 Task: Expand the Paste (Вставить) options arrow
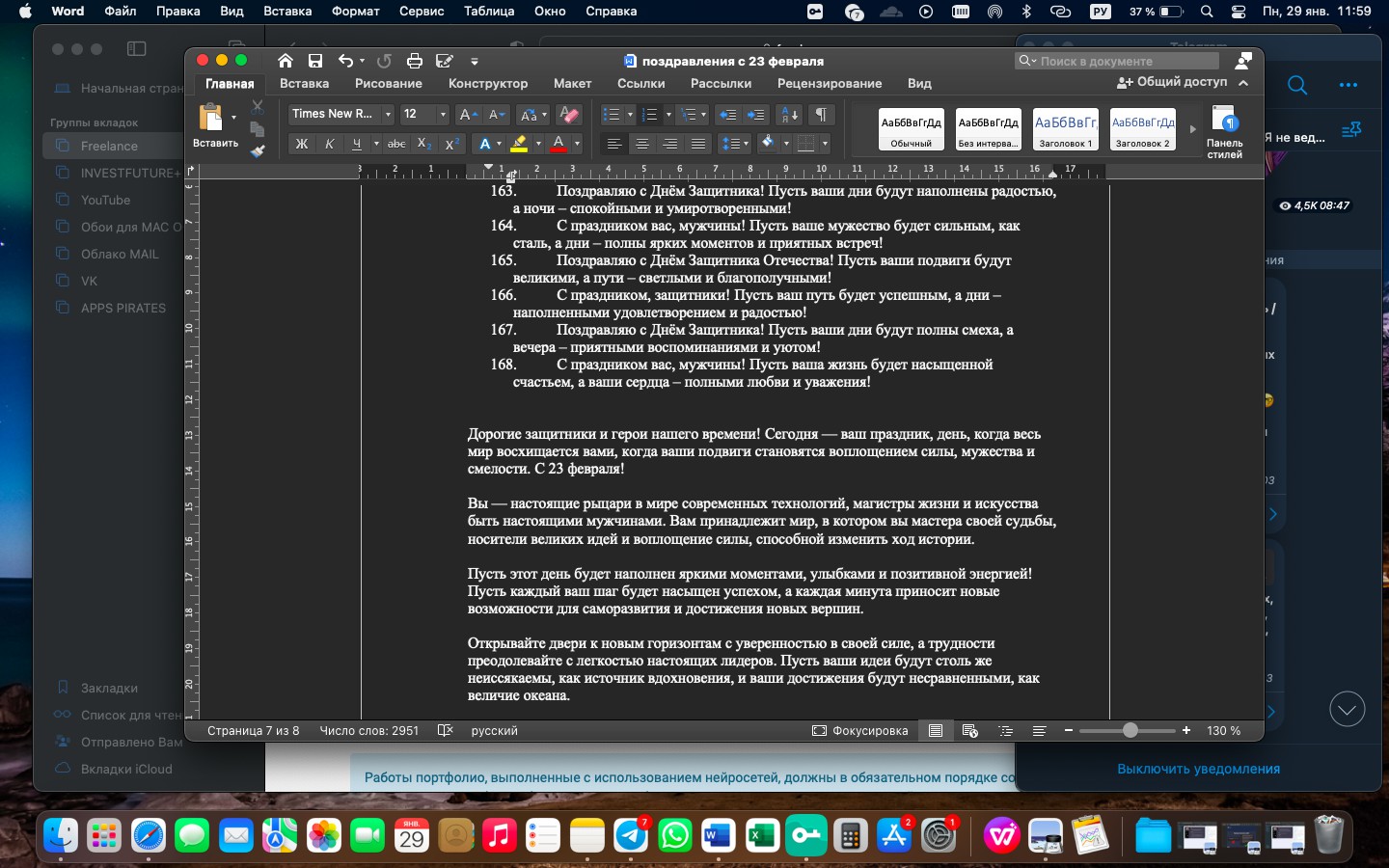pyautogui.click(x=233, y=118)
